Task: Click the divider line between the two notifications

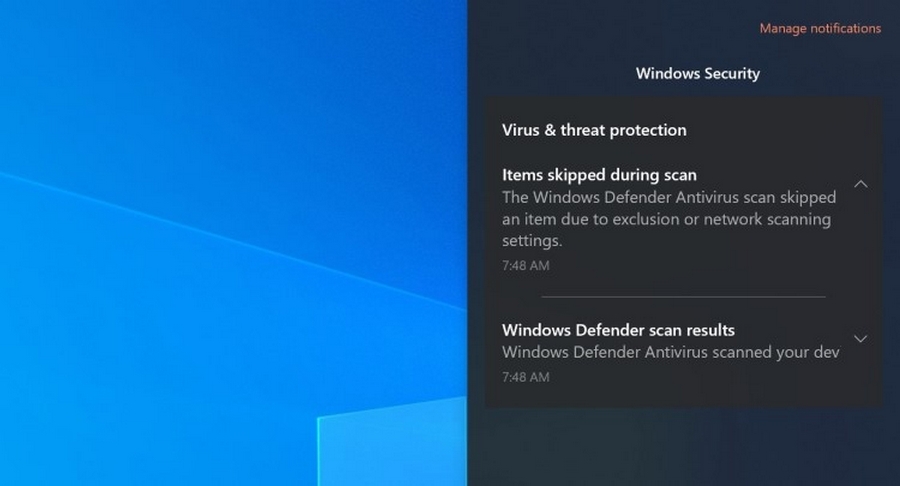Action: coord(683,297)
